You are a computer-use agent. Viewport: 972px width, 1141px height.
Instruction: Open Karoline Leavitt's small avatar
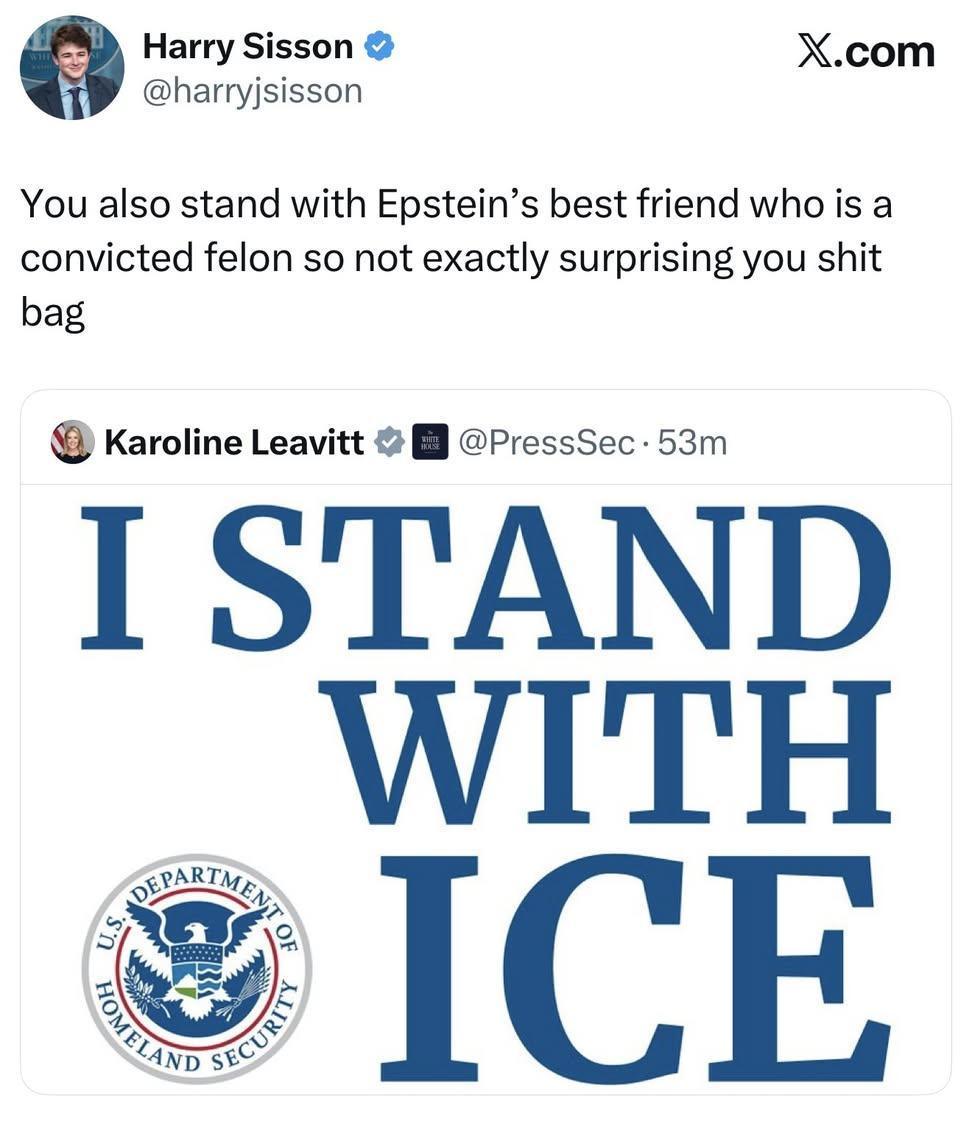click(x=72, y=441)
